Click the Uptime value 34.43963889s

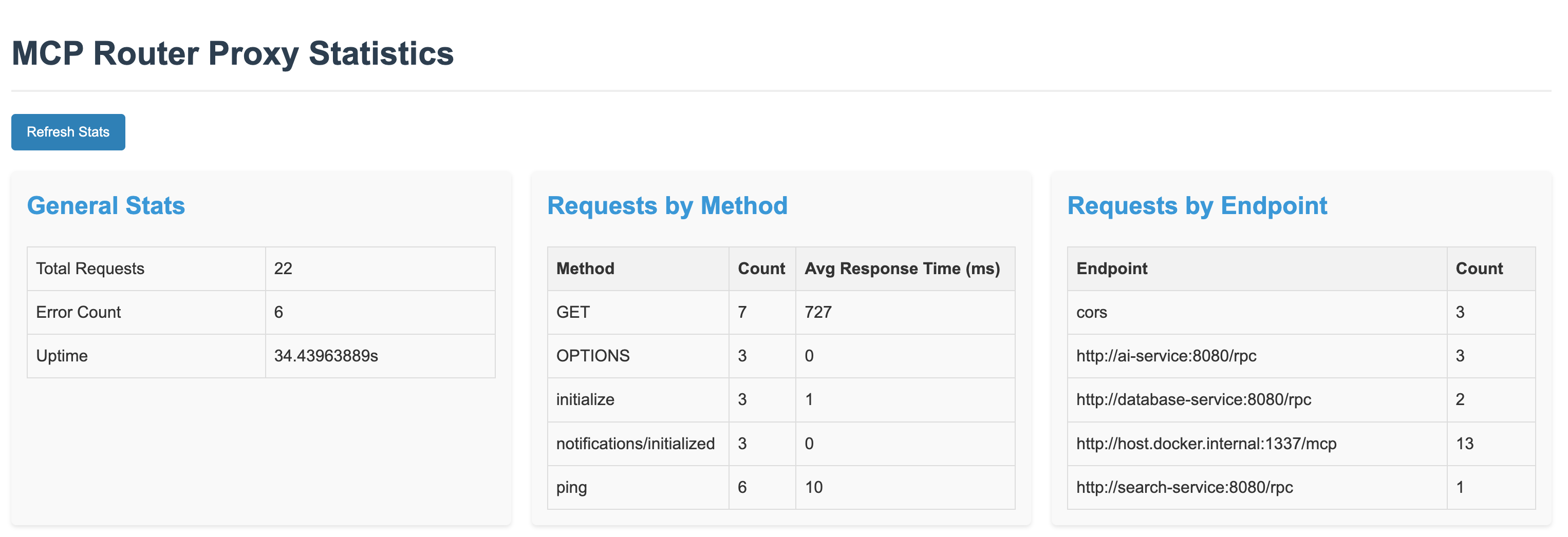(327, 356)
